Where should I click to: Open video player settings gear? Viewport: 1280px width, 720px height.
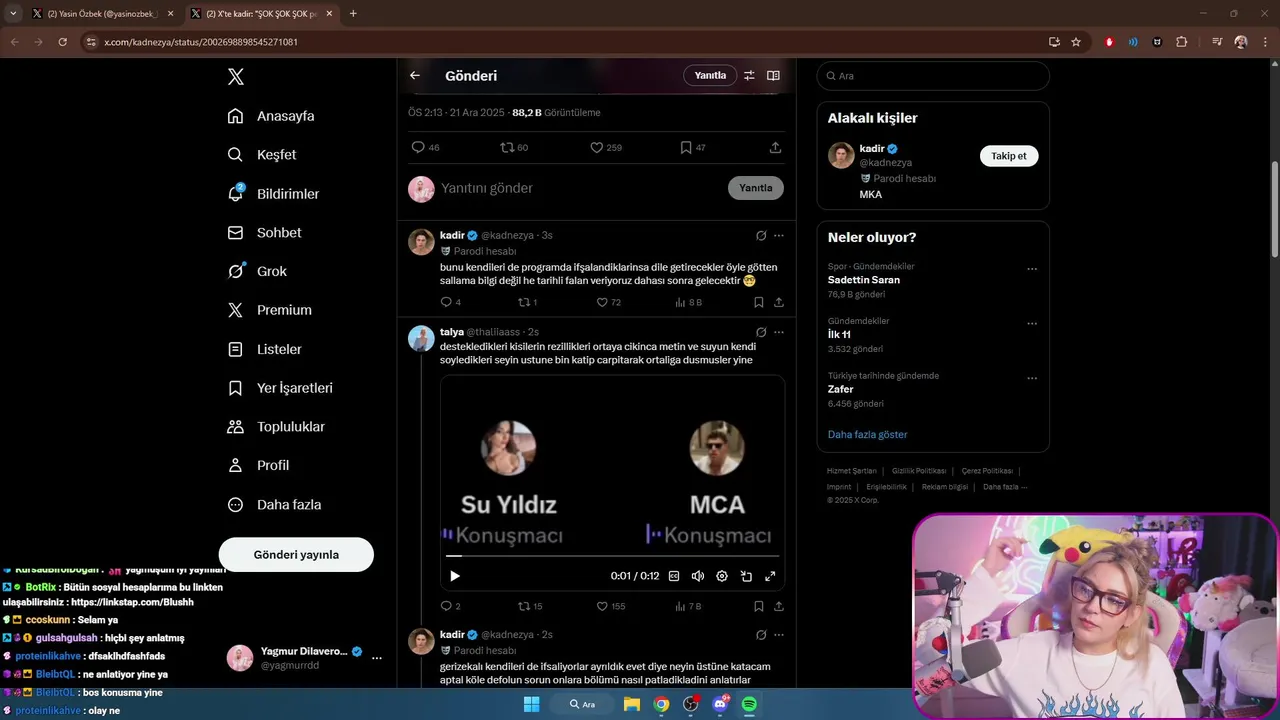722,576
